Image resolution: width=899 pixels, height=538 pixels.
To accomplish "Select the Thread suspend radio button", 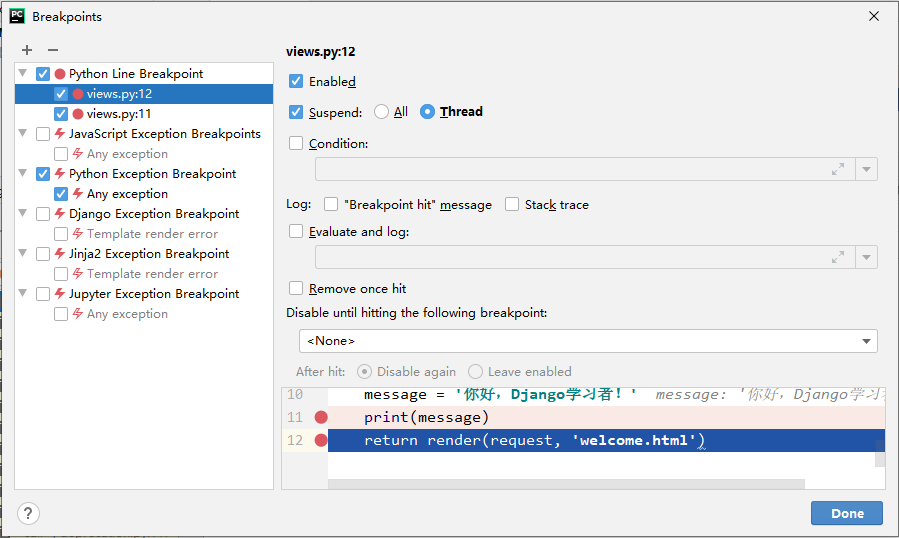I will coord(427,112).
